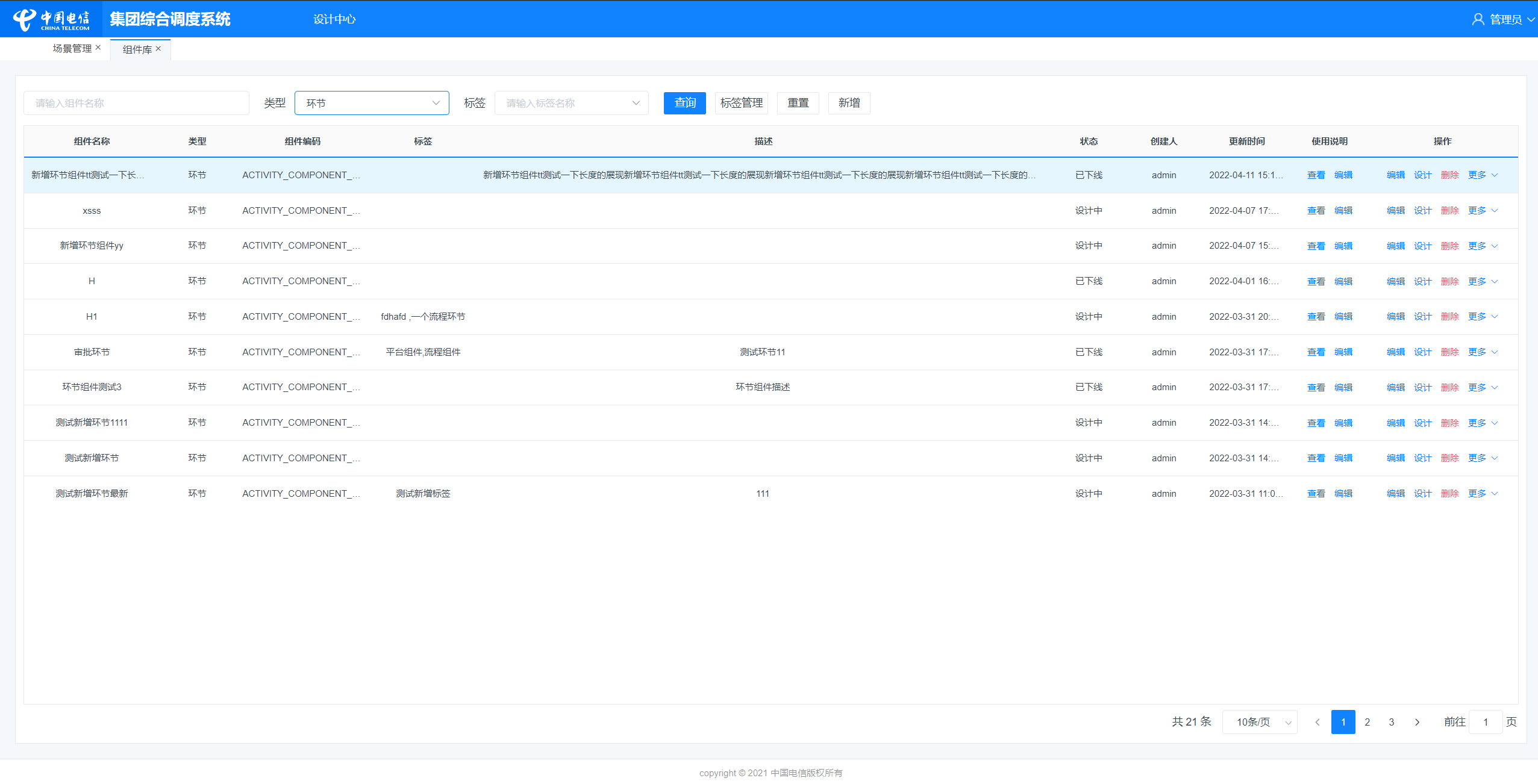Screen dimensions: 1538x784
Task: Click the 测试环节11 description cell
Action: point(763,352)
